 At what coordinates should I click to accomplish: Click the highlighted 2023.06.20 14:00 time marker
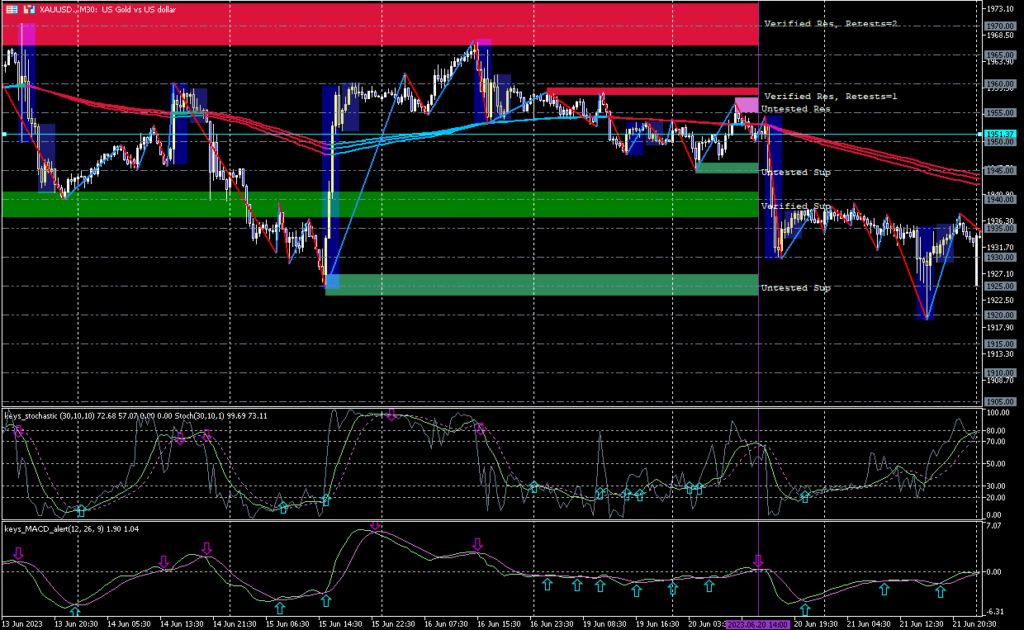(x=758, y=624)
